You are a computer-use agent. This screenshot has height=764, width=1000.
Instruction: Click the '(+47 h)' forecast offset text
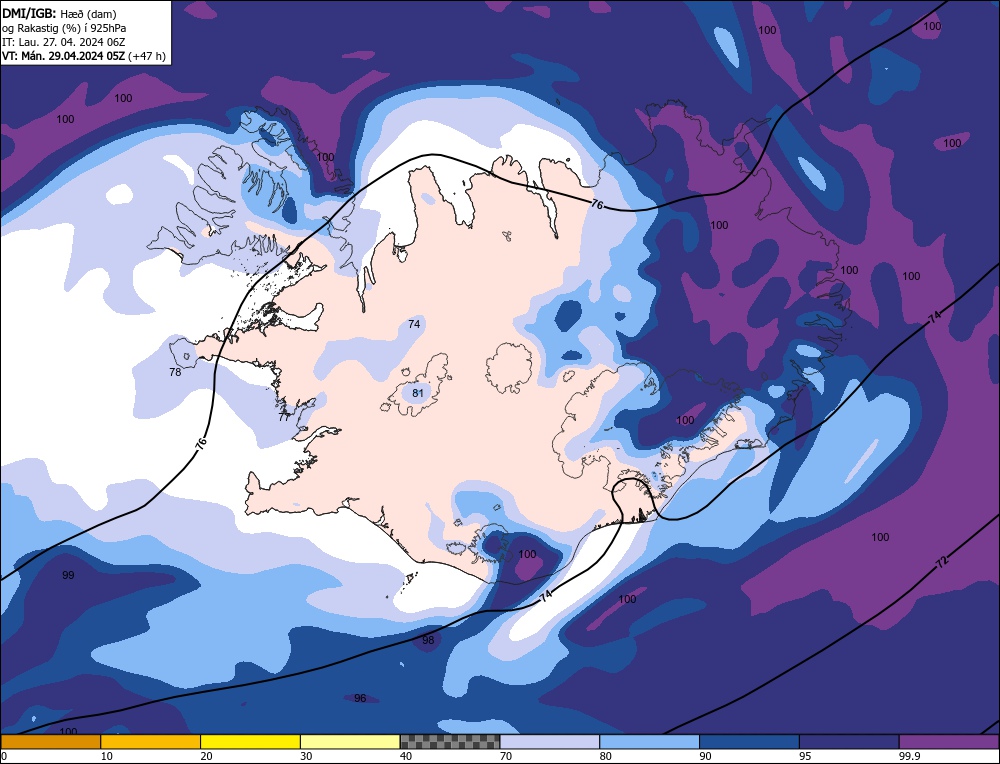(147, 56)
